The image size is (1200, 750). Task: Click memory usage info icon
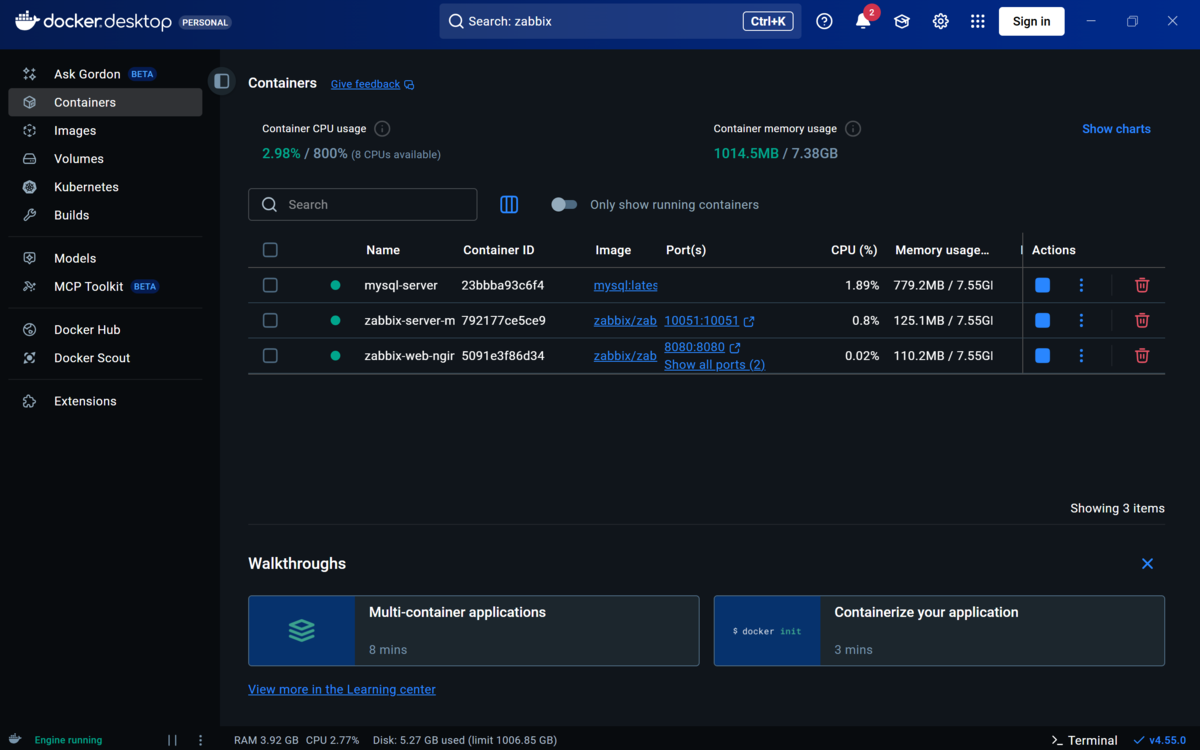[853, 129]
